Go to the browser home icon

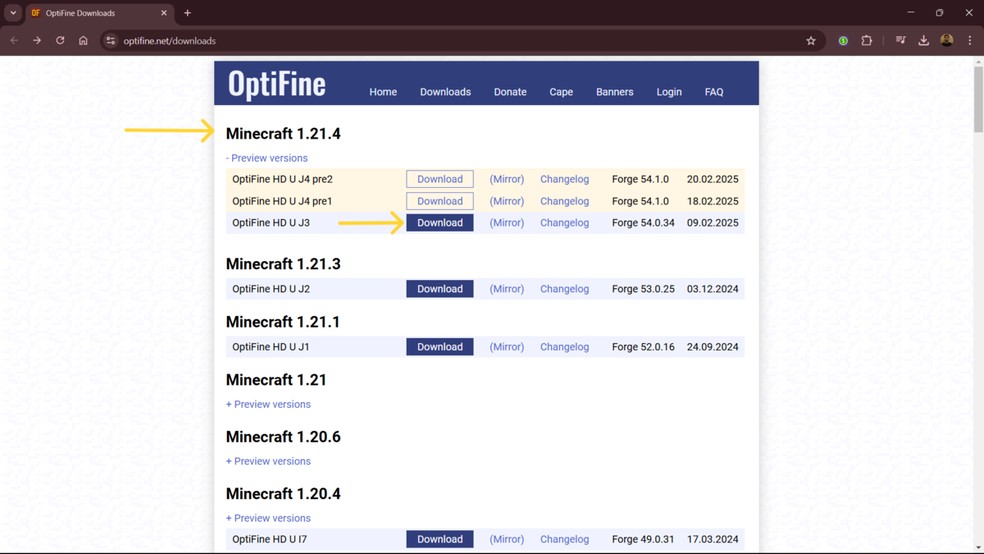83,40
